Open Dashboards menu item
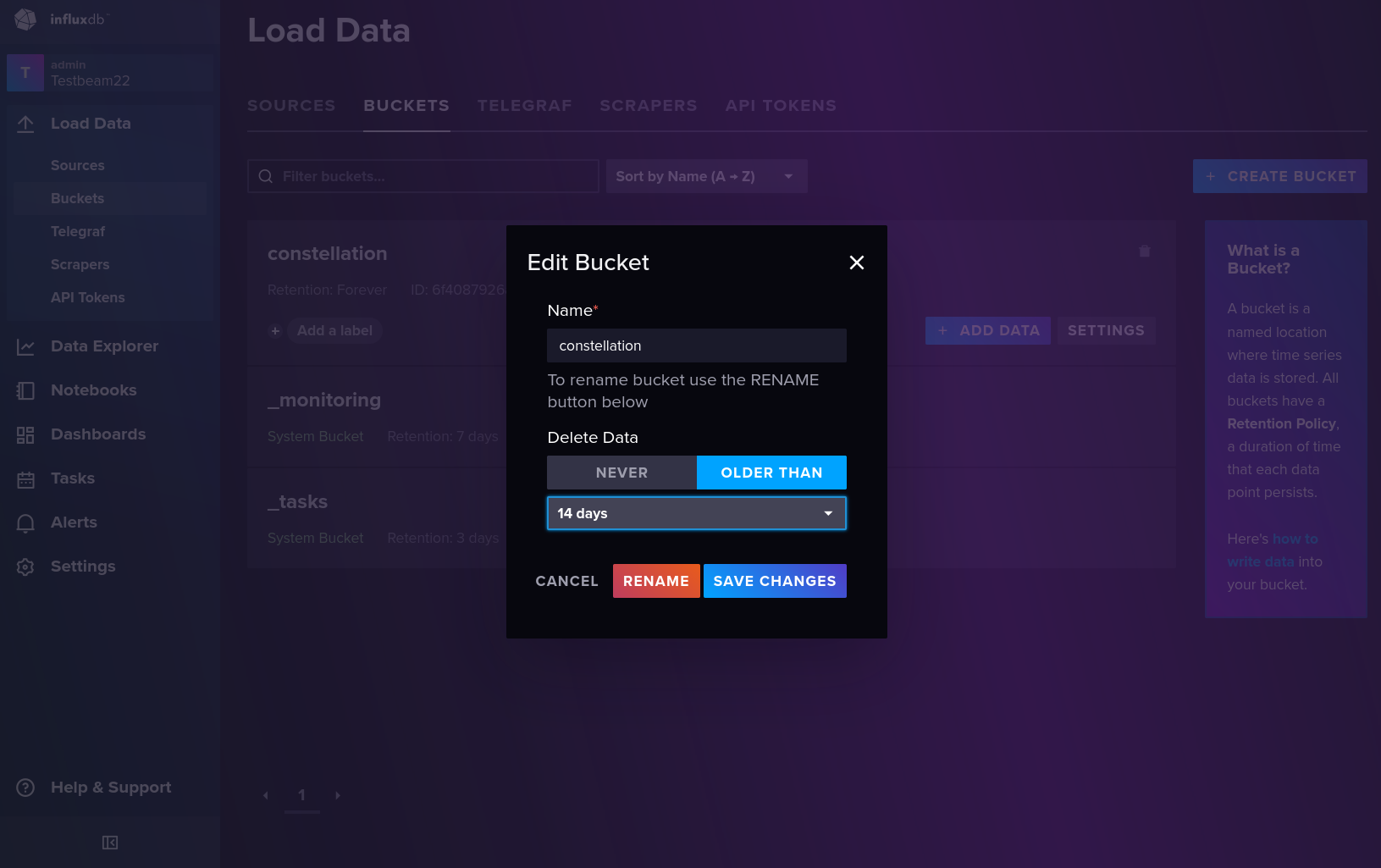 point(98,434)
